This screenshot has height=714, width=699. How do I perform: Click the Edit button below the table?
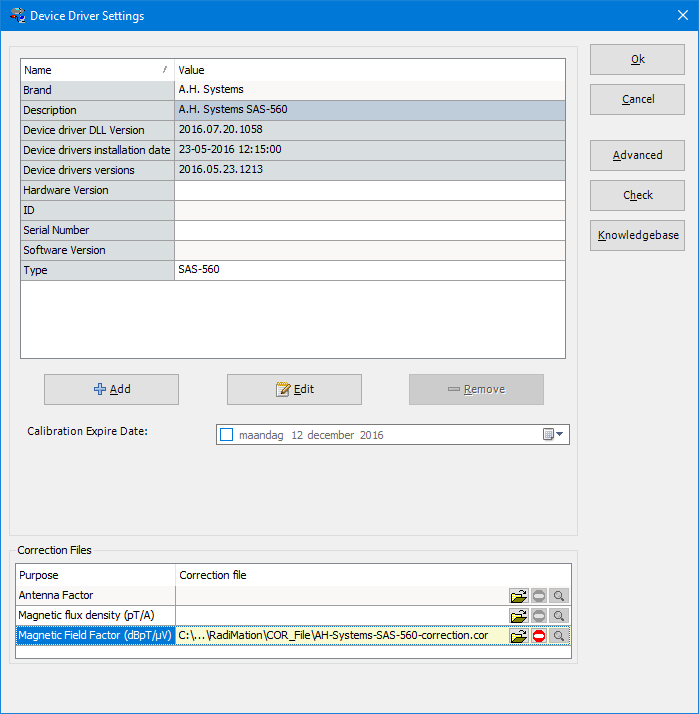coord(294,389)
